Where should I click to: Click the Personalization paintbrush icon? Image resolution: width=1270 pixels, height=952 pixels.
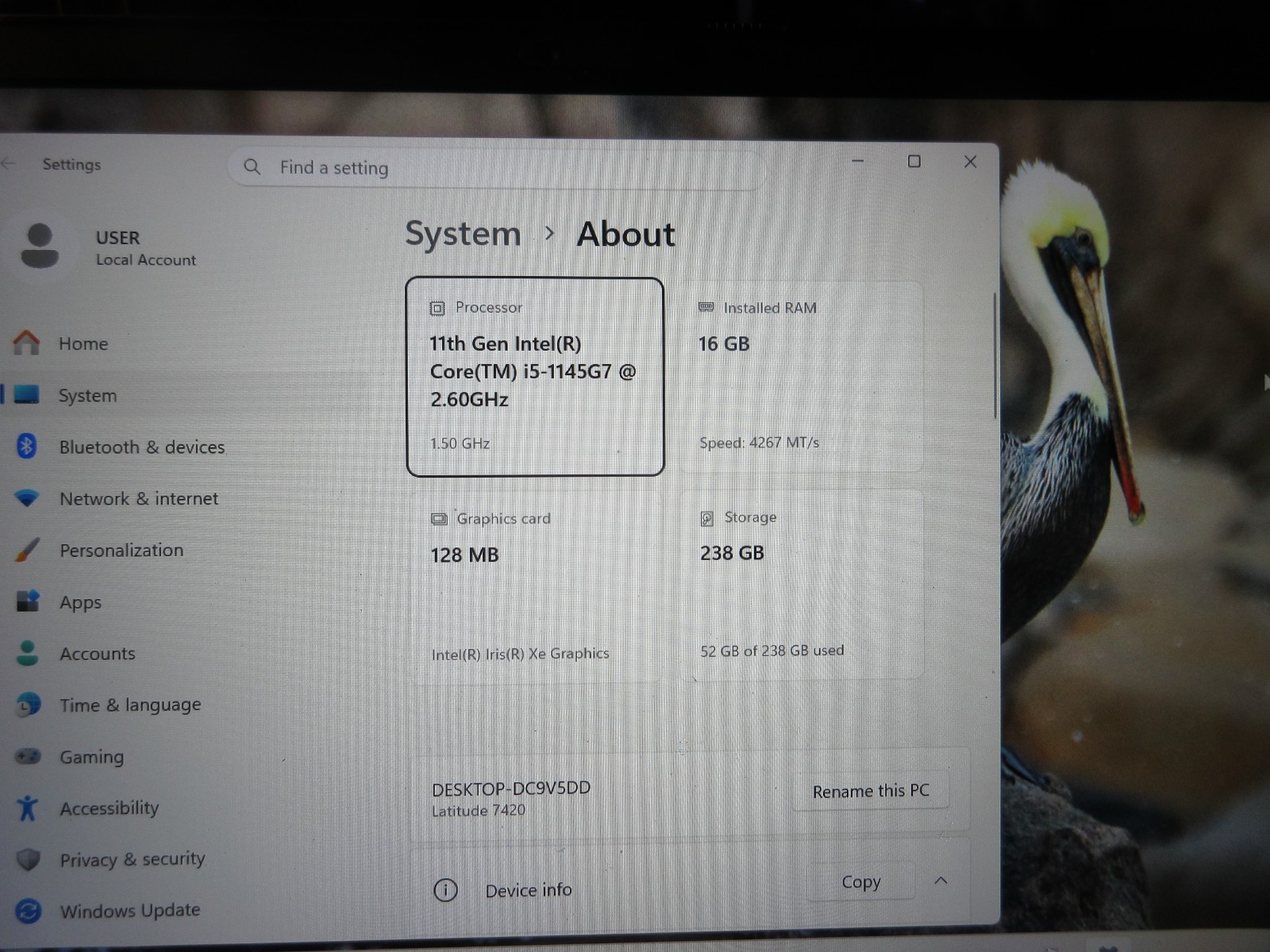pyautogui.click(x=27, y=550)
